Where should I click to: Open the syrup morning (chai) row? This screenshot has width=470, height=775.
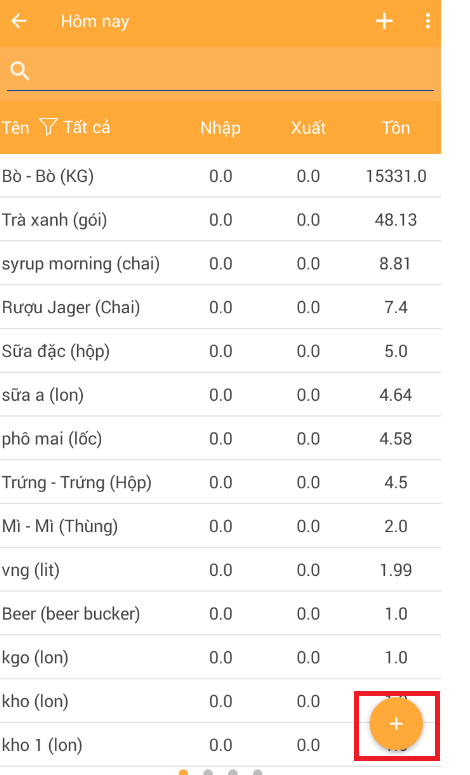(220, 263)
